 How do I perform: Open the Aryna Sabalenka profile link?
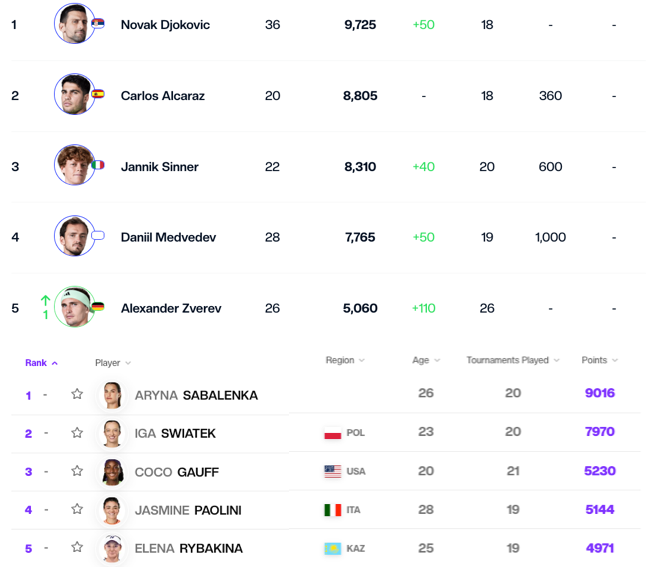(196, 395)
